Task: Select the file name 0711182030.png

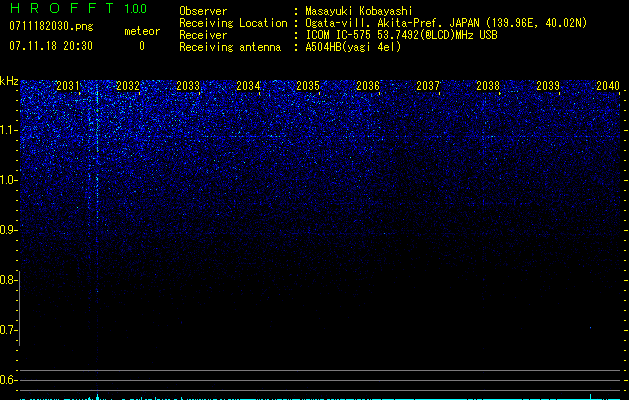Action: [x=51, y=26]
